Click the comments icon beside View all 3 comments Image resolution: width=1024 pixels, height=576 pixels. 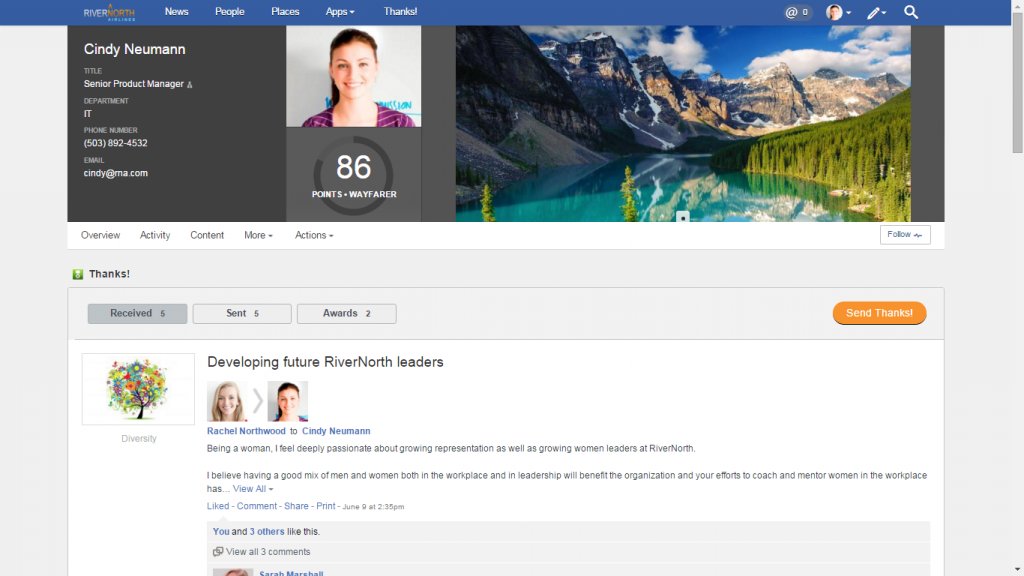click(218, 552)
